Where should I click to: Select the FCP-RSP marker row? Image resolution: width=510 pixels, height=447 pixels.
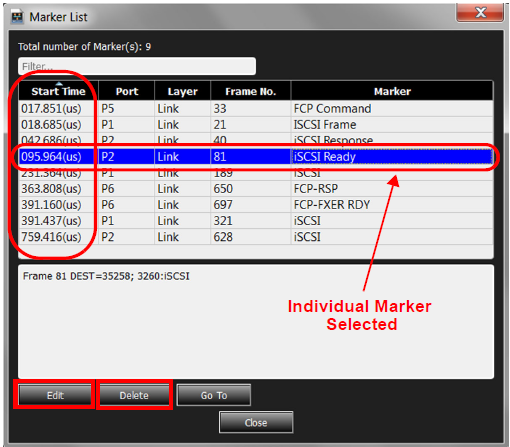pos(256,189)
